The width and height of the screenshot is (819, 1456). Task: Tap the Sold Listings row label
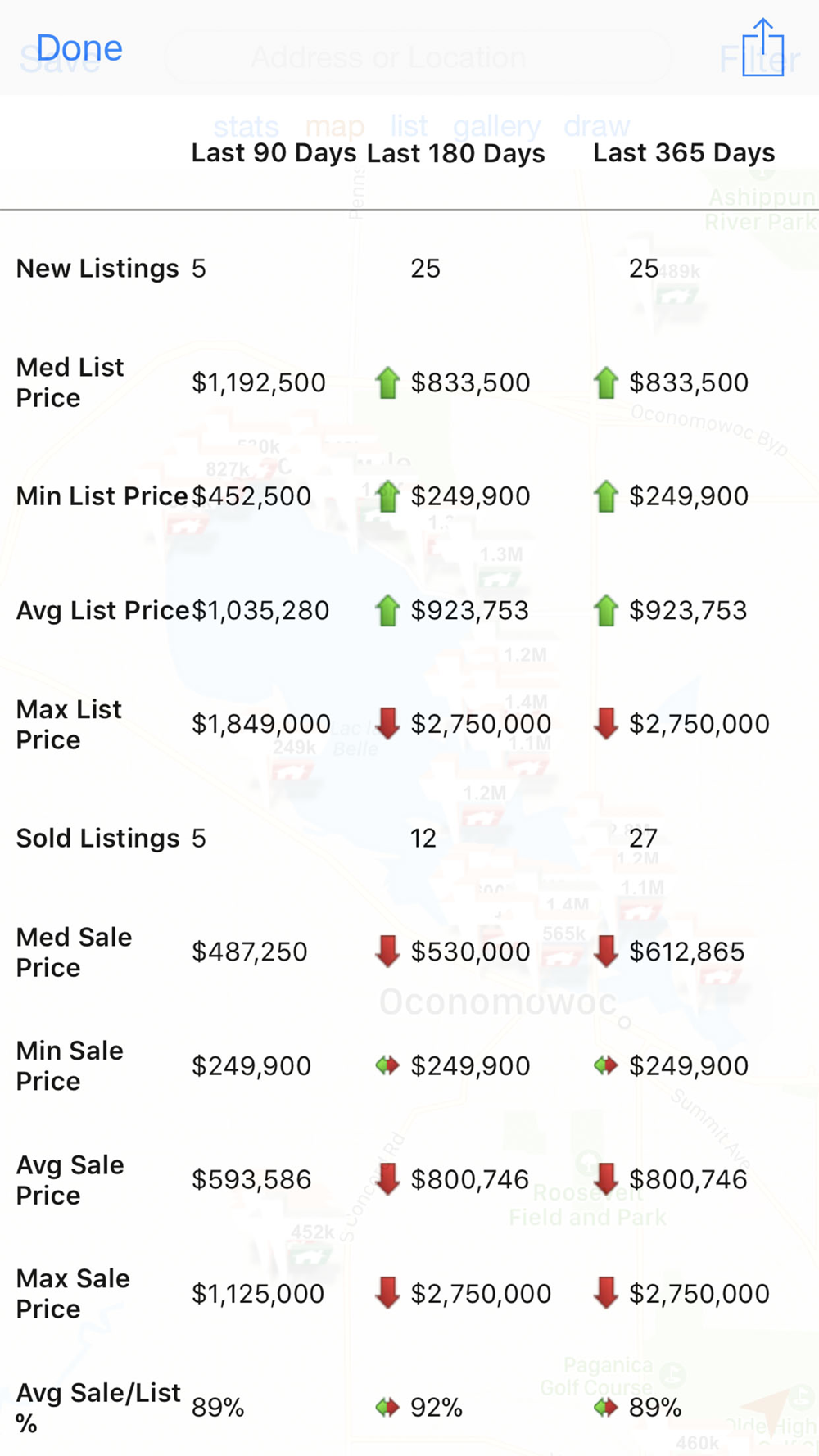pyautogui.click(x=97, y=839)
